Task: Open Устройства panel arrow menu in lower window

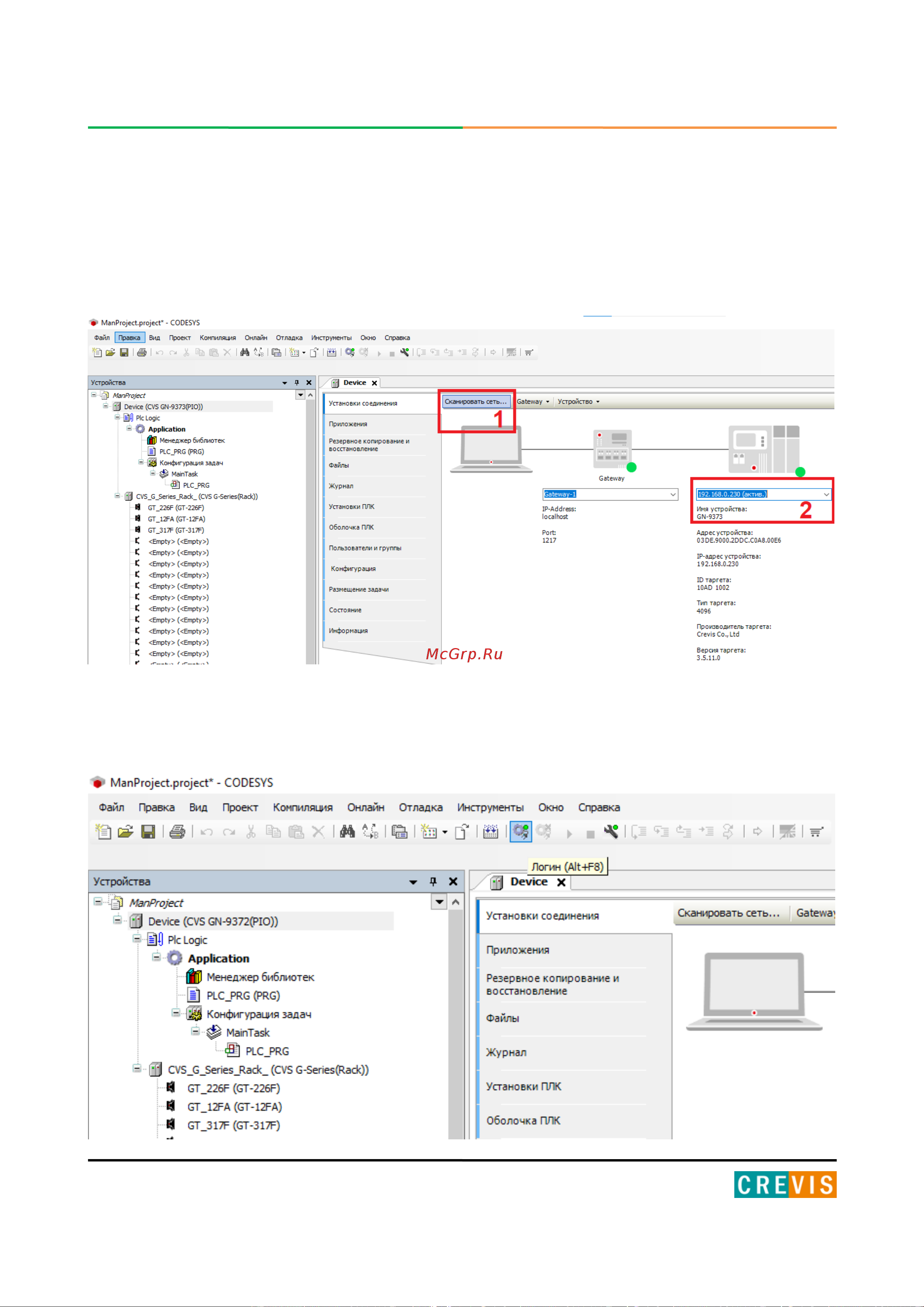Action: click(413, 882)
